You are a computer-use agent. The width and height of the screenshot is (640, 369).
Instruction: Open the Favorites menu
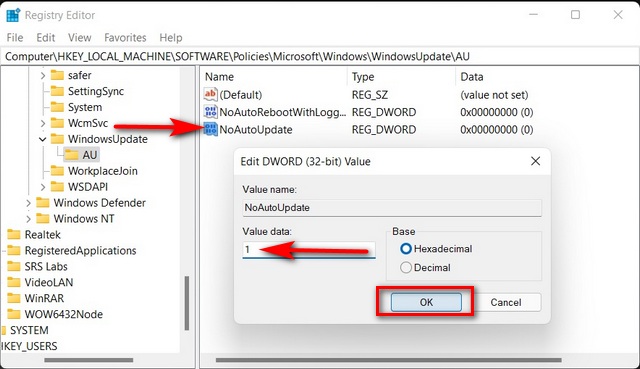point(125,38)
